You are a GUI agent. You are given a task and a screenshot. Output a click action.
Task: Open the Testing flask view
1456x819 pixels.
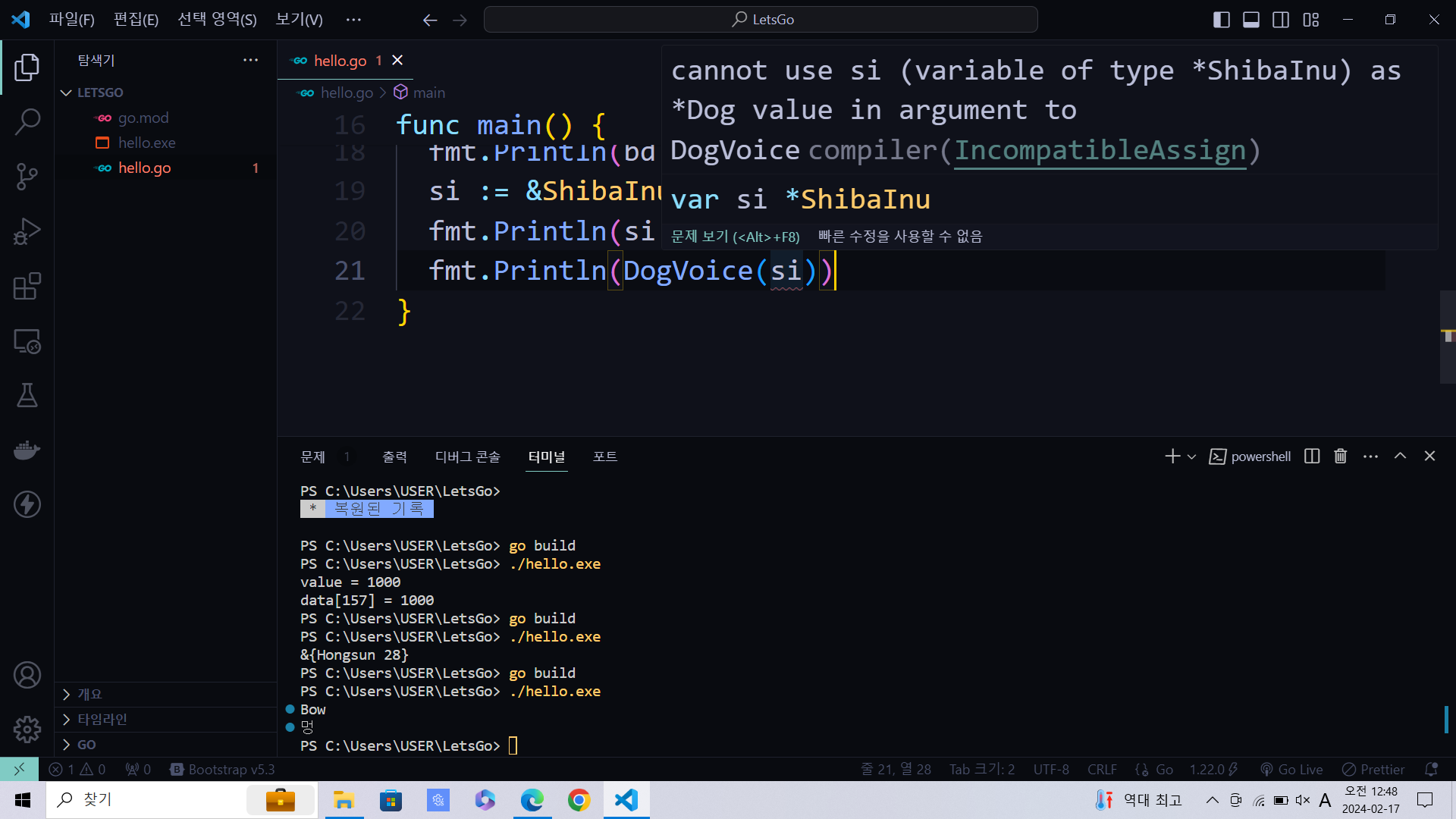click(27, 395)
